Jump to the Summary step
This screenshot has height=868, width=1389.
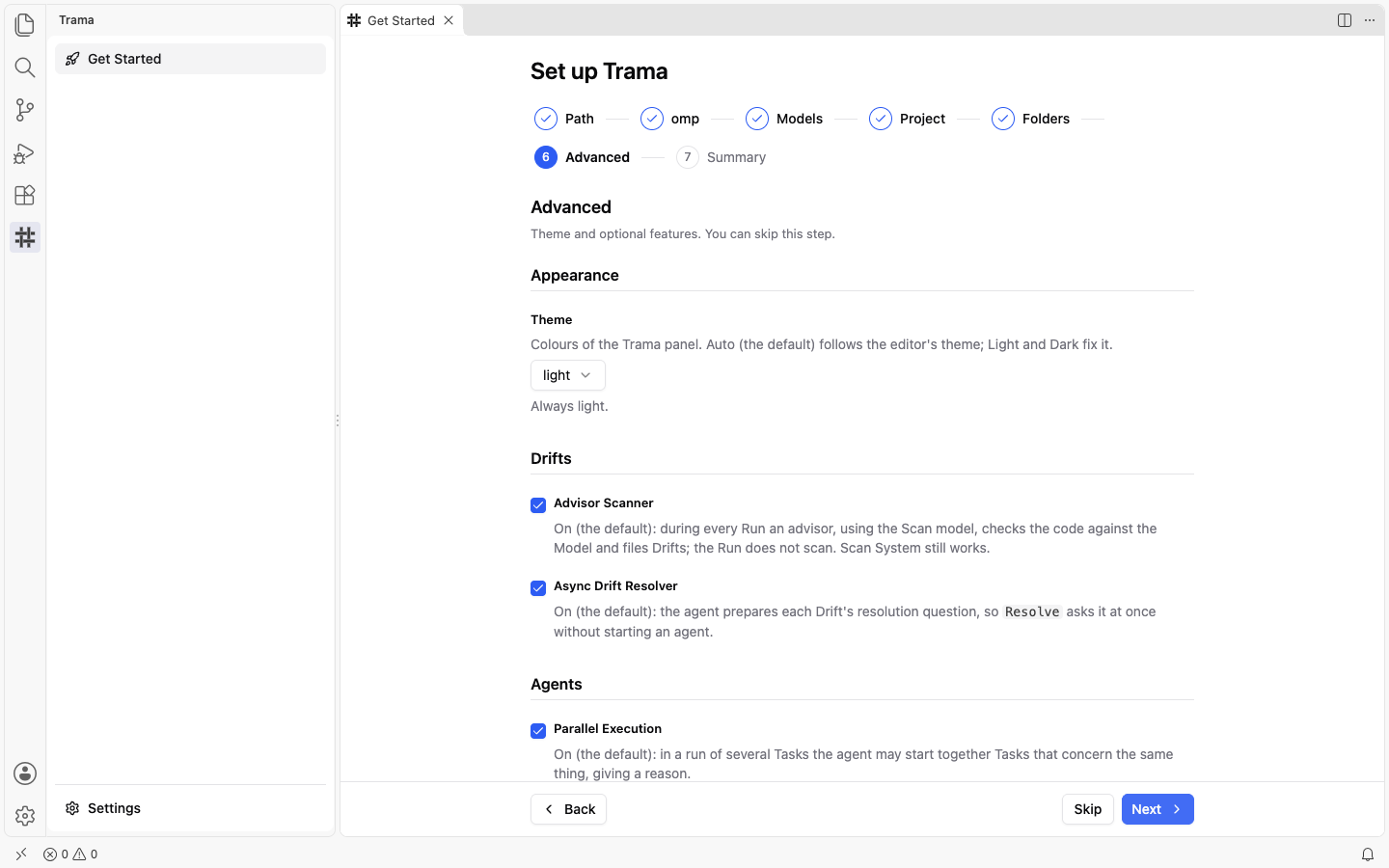722,157
